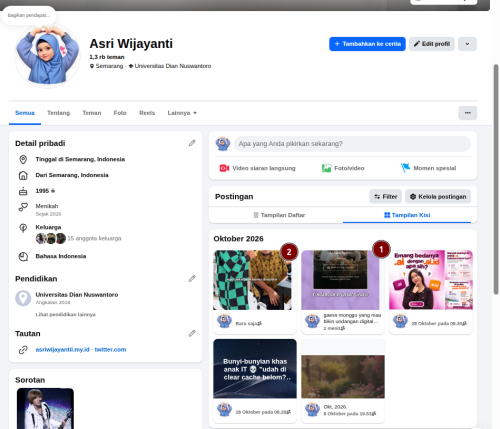Screen dimensions: 500x429
Task: Open asriwijayanti.my.id link
Action: point(63,350)
